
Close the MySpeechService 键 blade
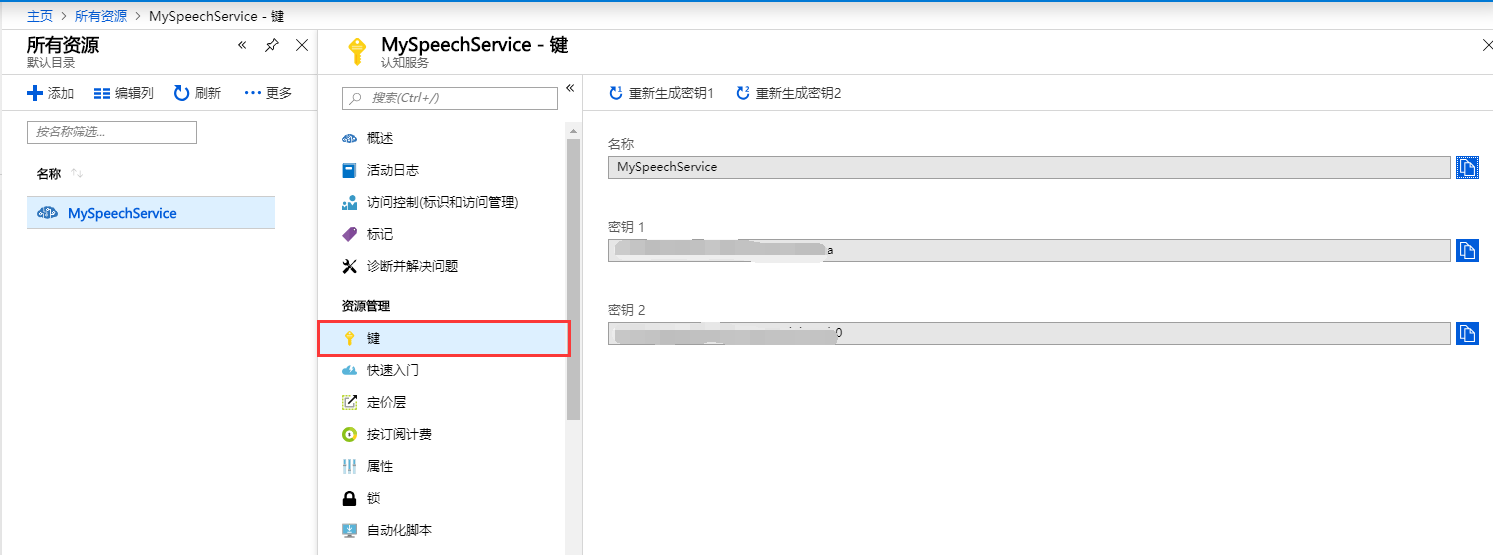1486,45
